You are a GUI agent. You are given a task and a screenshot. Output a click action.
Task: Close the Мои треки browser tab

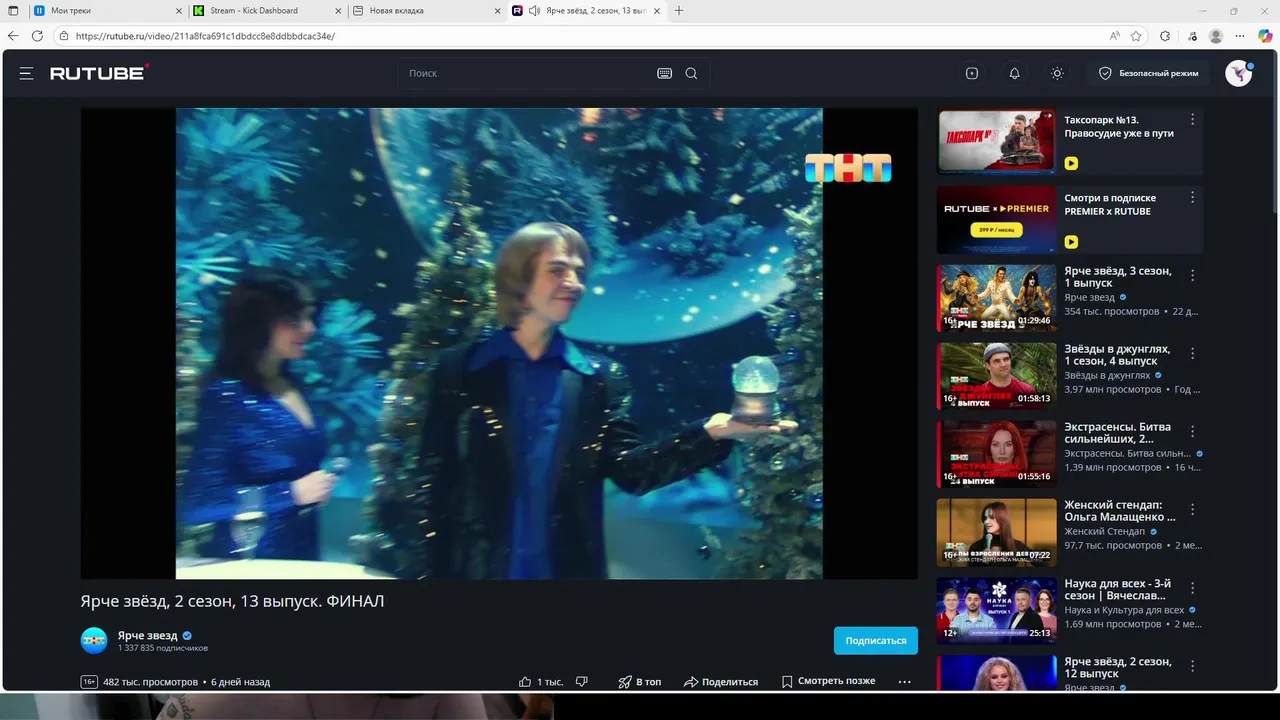click(179, 10)
